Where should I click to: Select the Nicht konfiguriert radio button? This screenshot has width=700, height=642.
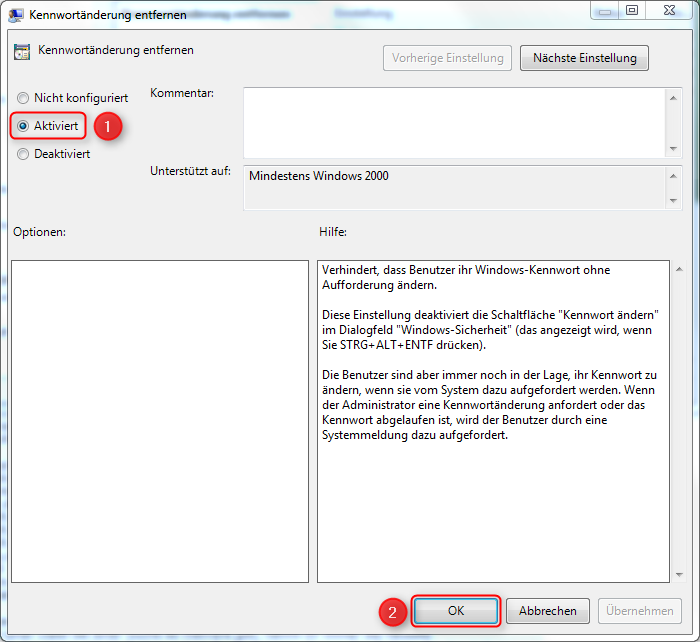23,98
